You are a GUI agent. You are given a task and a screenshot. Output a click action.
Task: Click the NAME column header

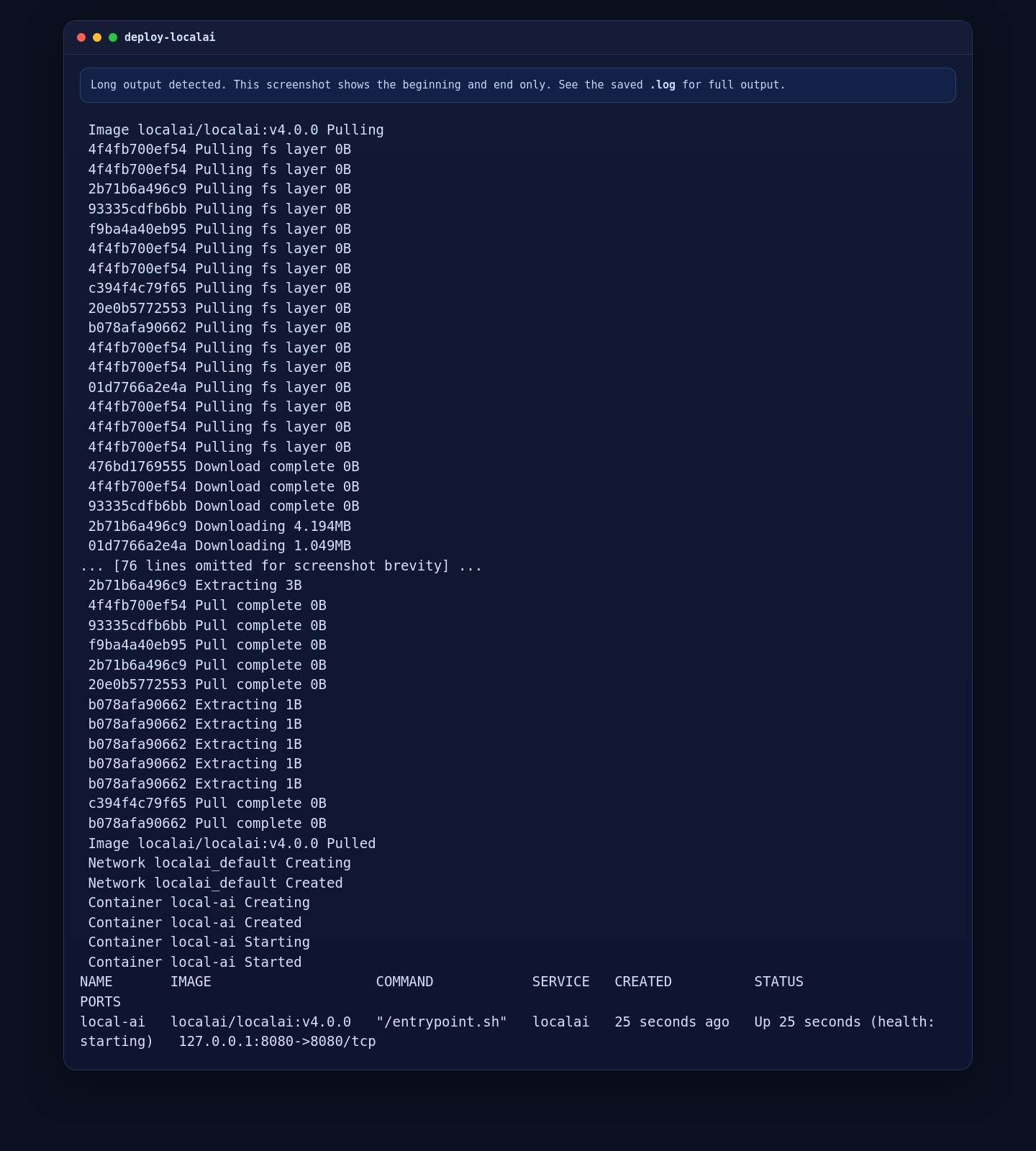(96, 982)
